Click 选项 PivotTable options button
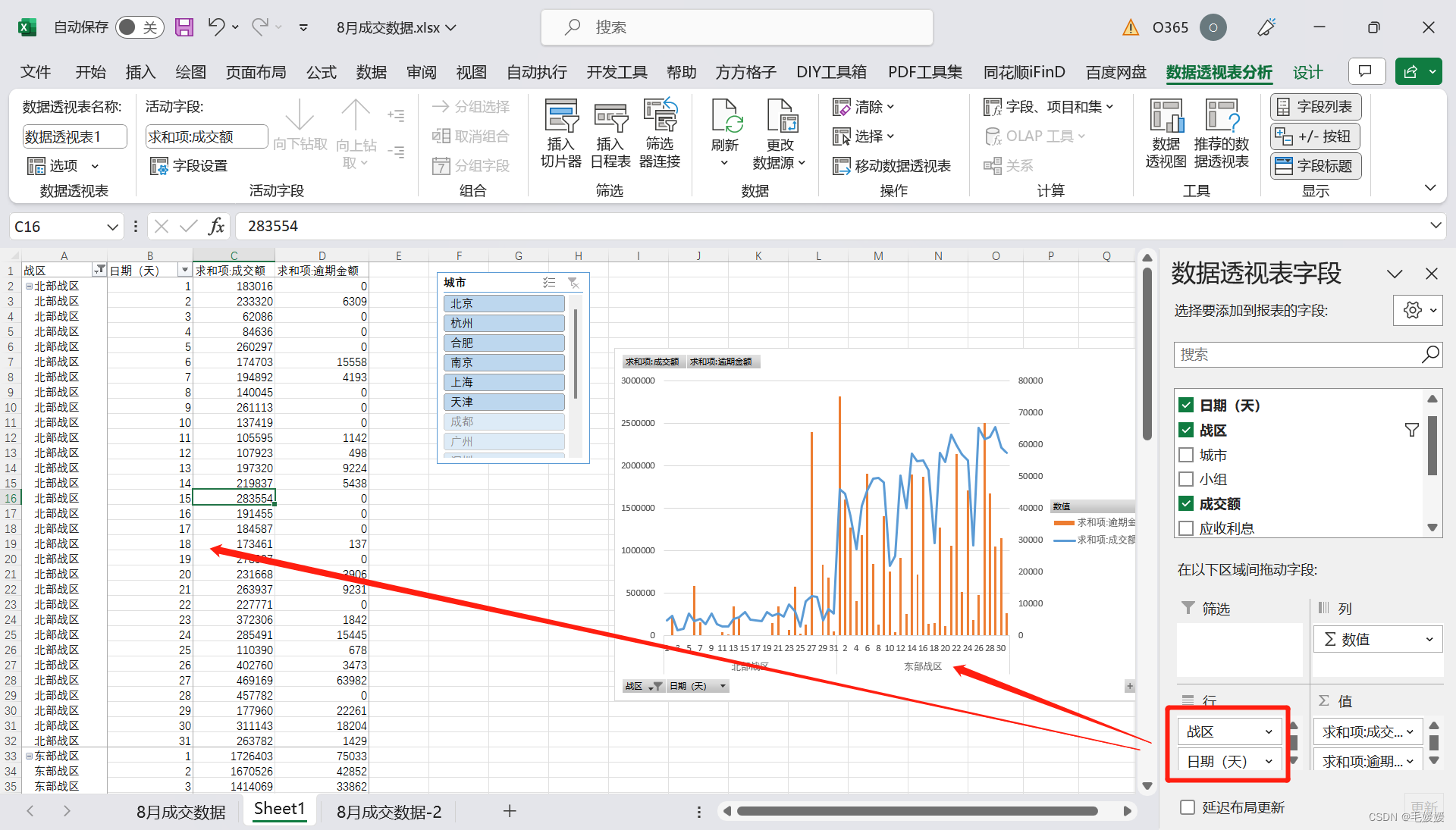Screen dimensions: 1456x830 pyautogui.click(x=63, y=166)
